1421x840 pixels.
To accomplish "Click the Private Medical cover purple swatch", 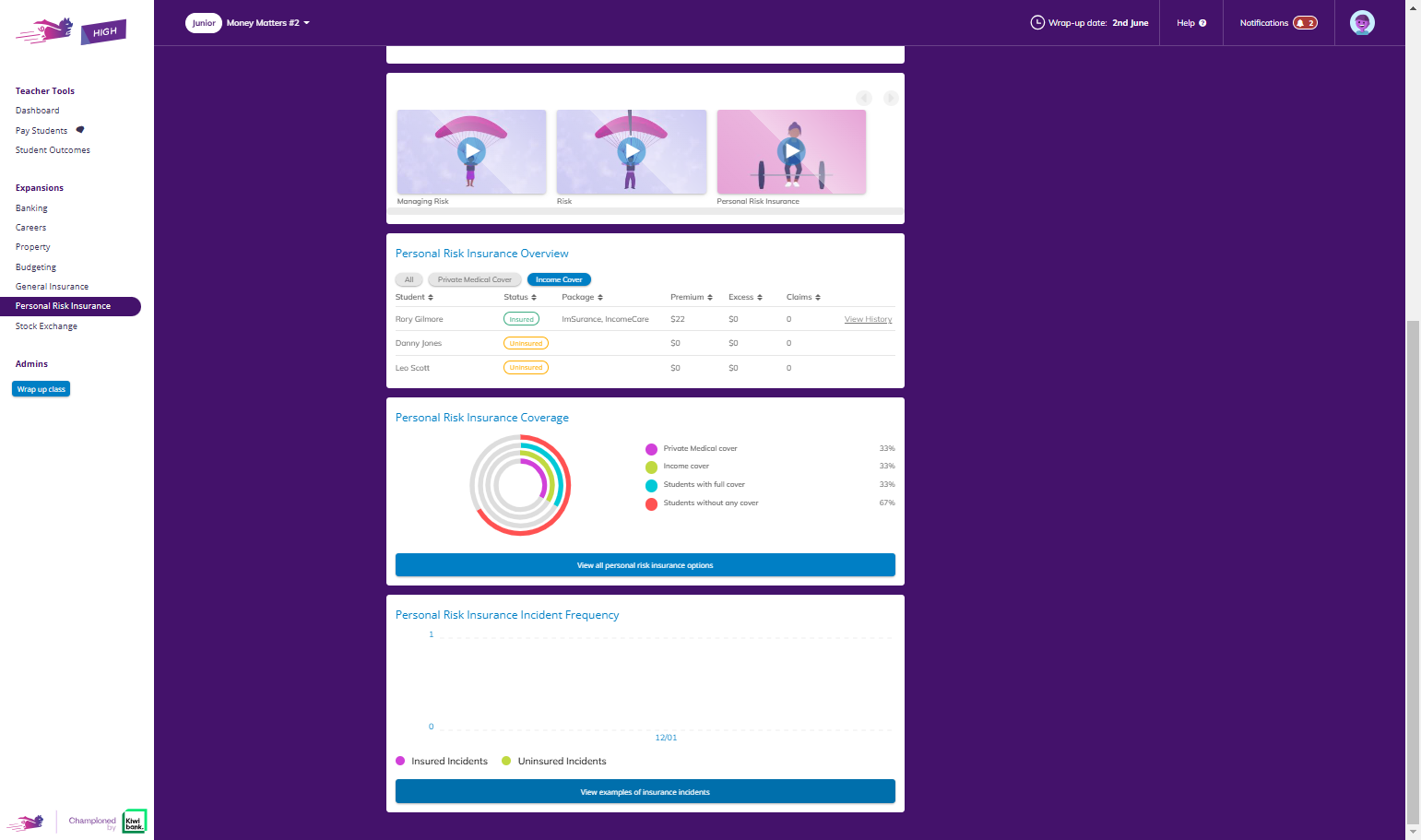I will (651, 449).
